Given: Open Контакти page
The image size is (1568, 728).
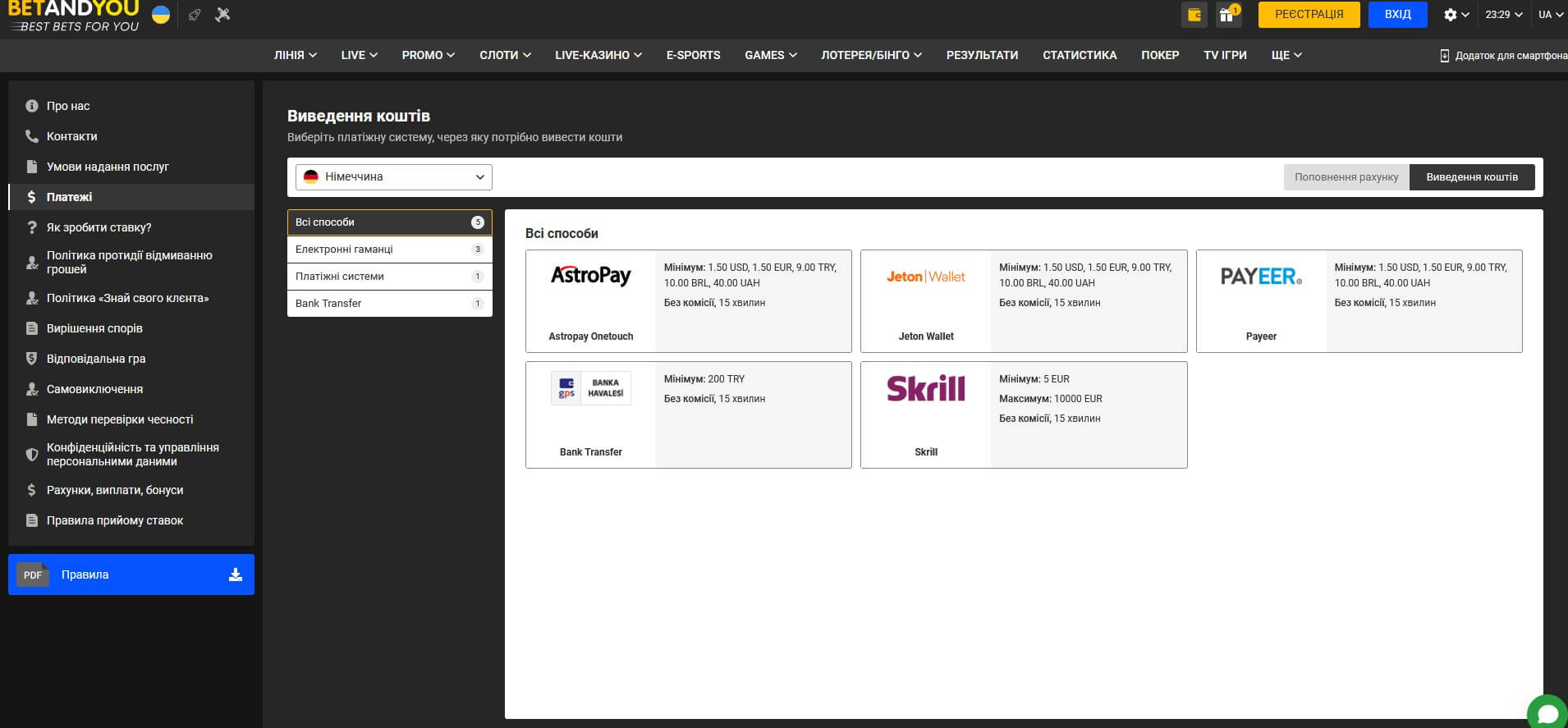Looking at the screenshot, I should click(72, 136).
